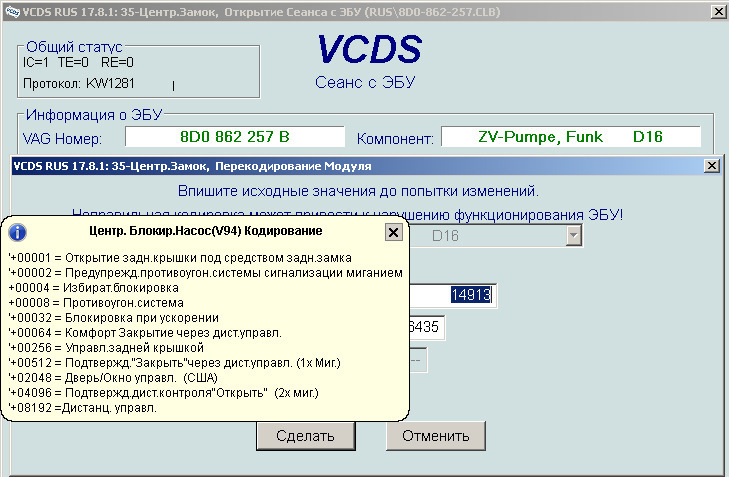Click the Информация о ЭБУ group label

(x=94, y=114)
